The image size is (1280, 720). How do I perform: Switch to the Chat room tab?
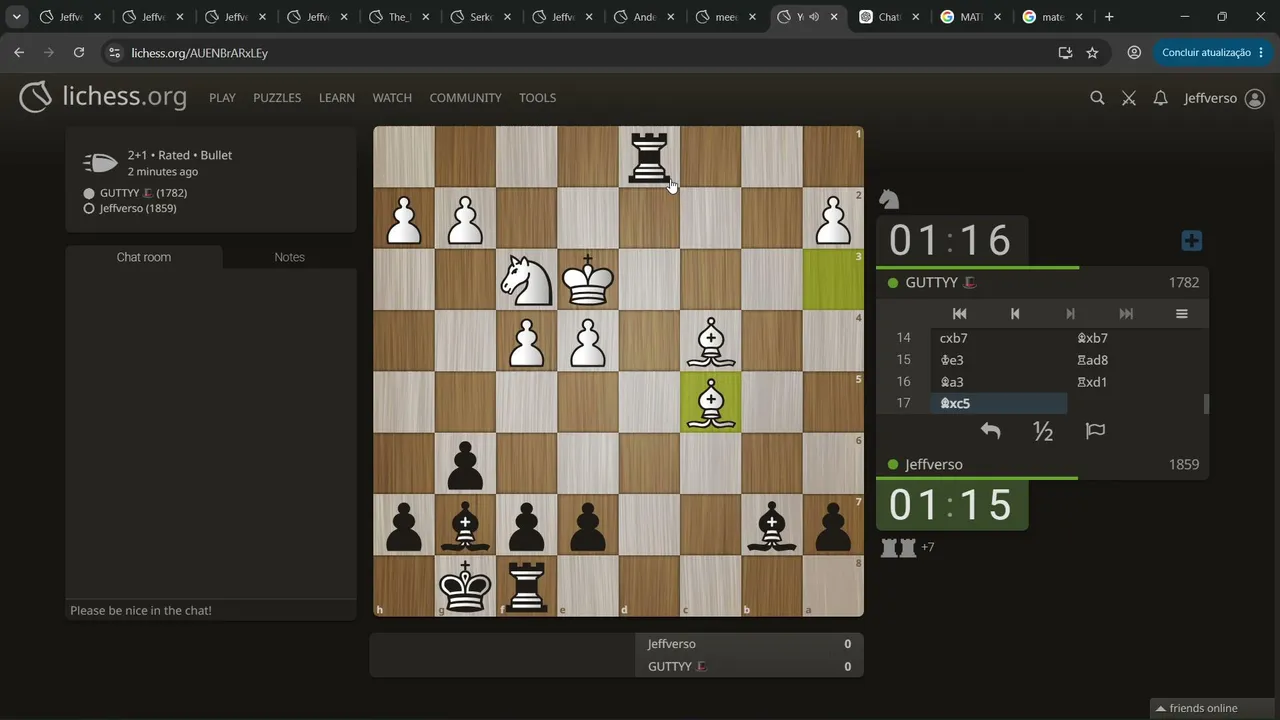(x=144, y=257)
